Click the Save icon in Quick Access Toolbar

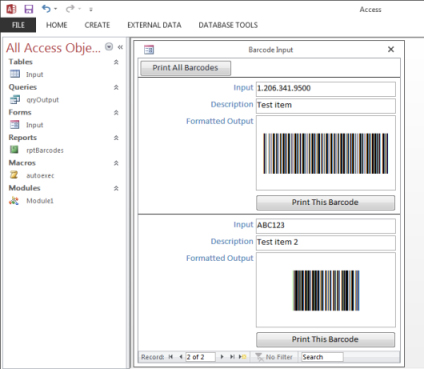coord(29,9)
